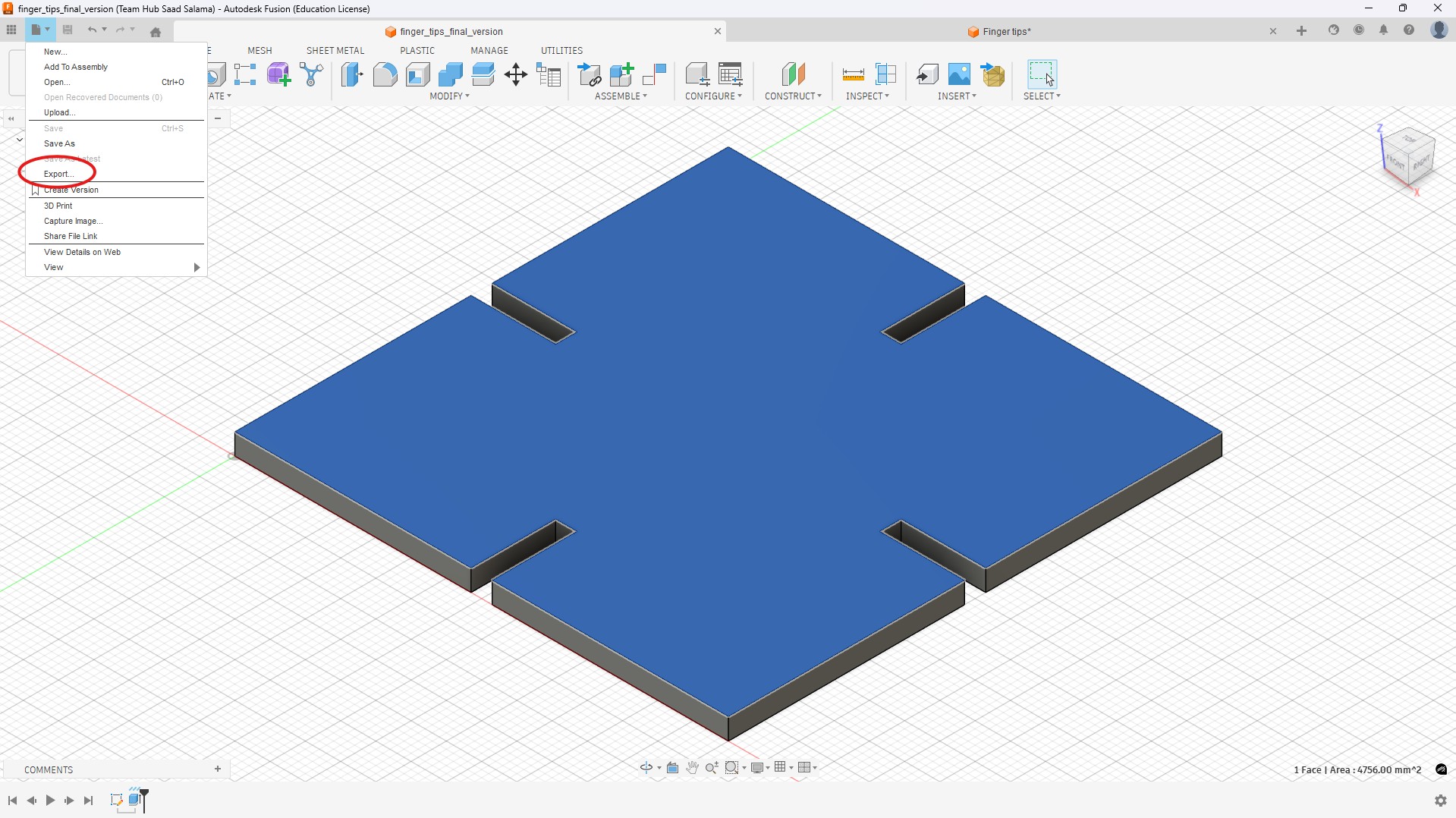Image resolution: width=1456 pixels, height=818 pixels.
Task: Expand the MODIFY dropdown
Action: coord(449,96)
